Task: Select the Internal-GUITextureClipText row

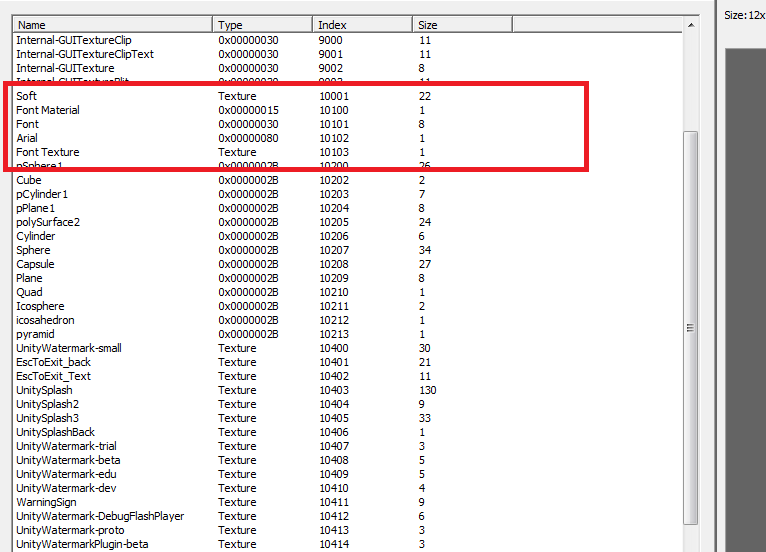Action: (85, 54)
